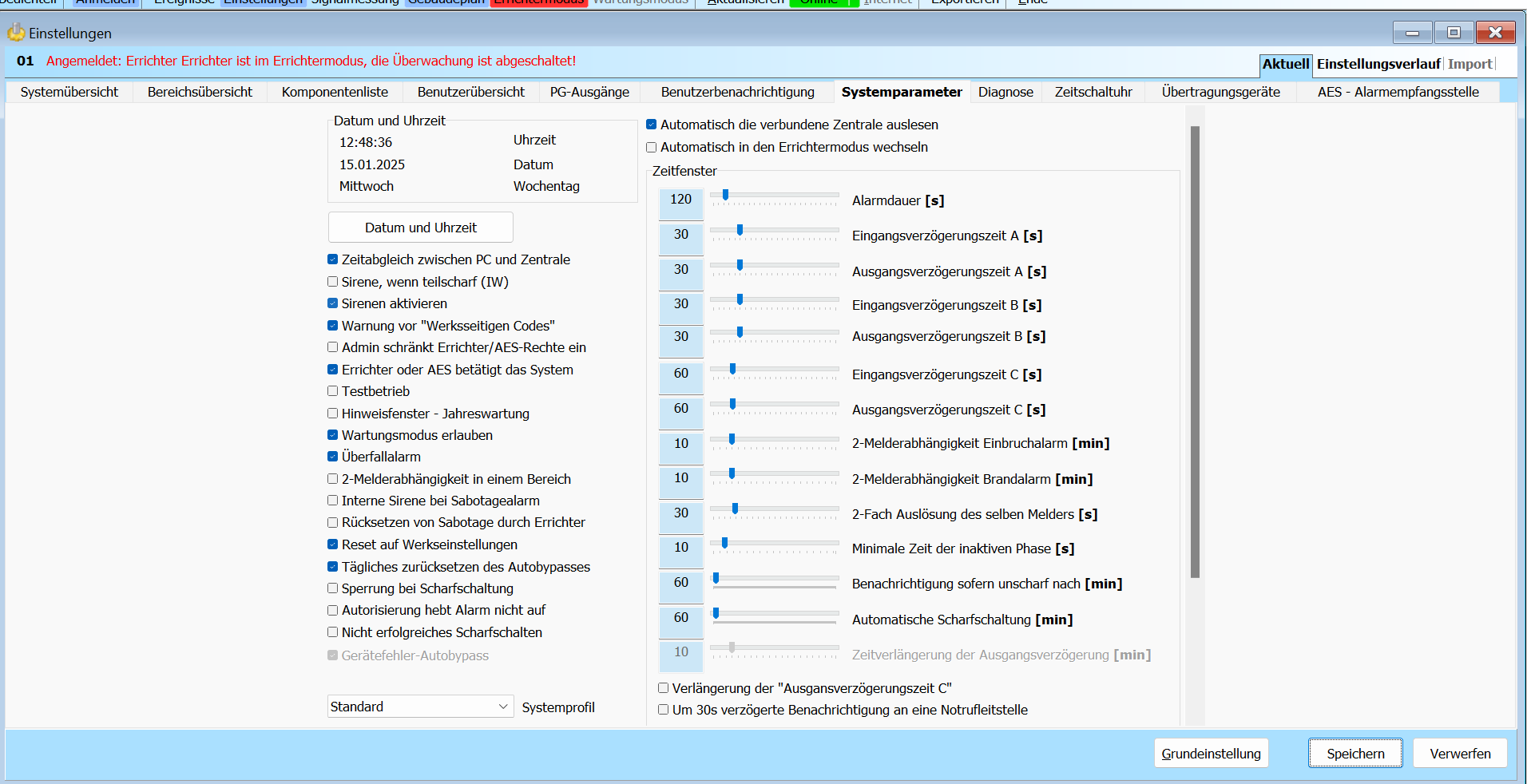The width and height of the screenshot is (1527, 784).
Task: Discard changes with the Verwerfen button
Action: click(x=1460, y=754)
